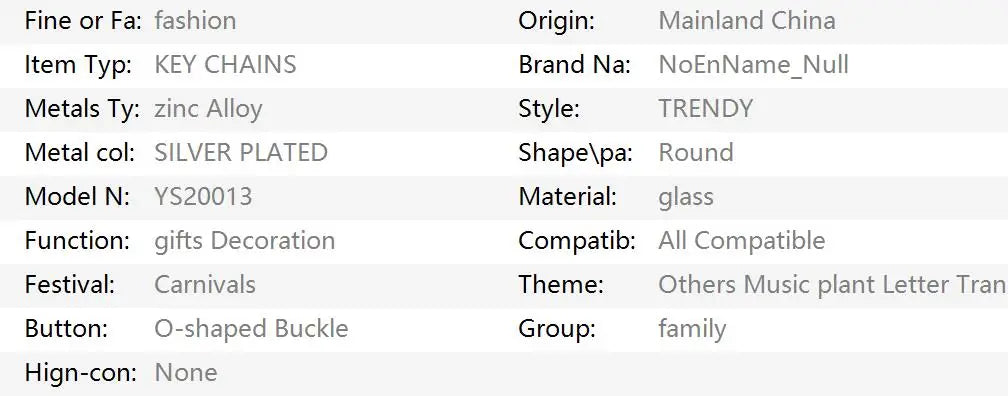Click the 'Brand Na:' label
Viewport: 1008px width, 396px height.
click(575, 64)
